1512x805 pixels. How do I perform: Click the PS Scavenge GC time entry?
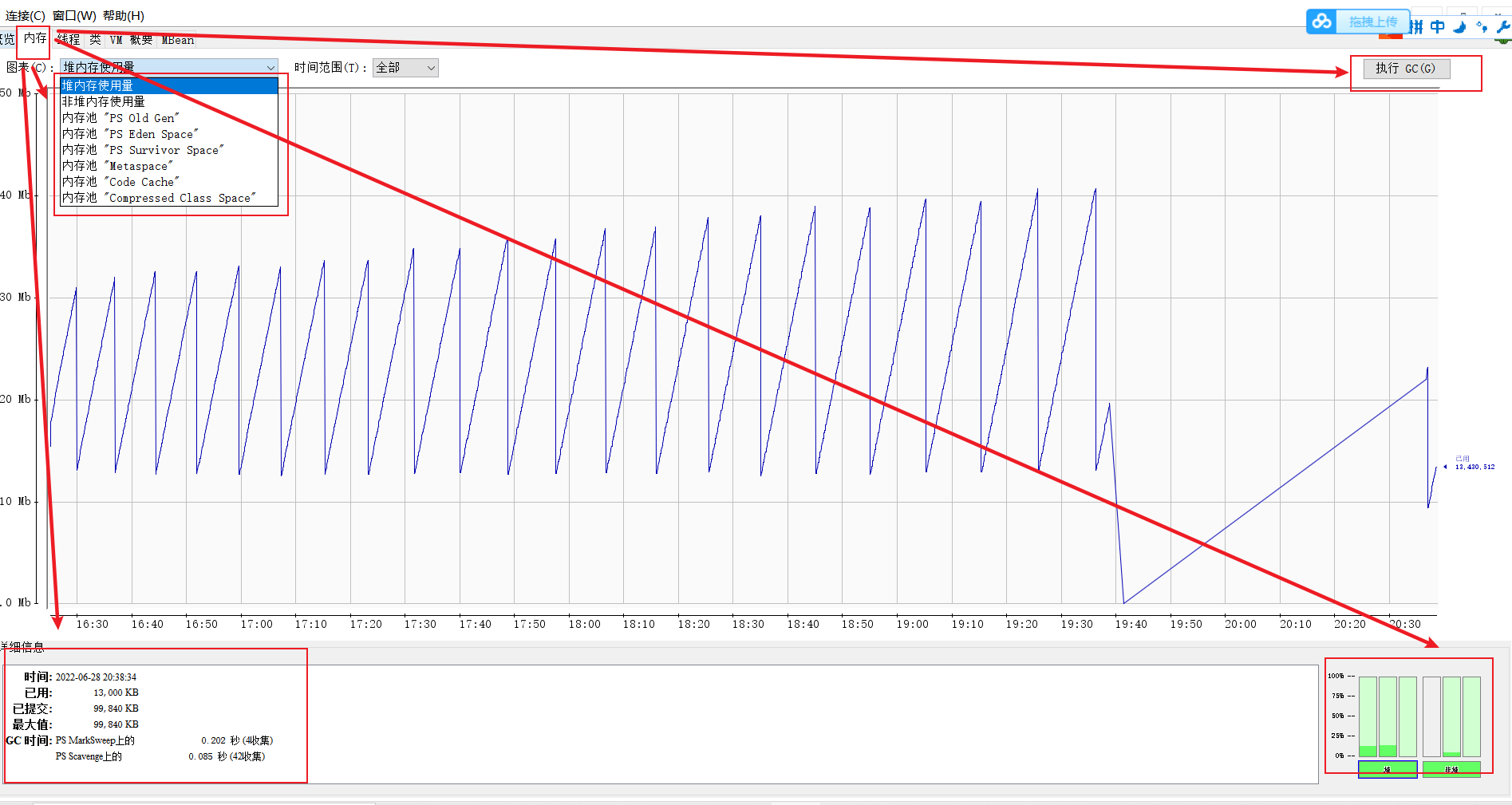[x=160, y=756]
